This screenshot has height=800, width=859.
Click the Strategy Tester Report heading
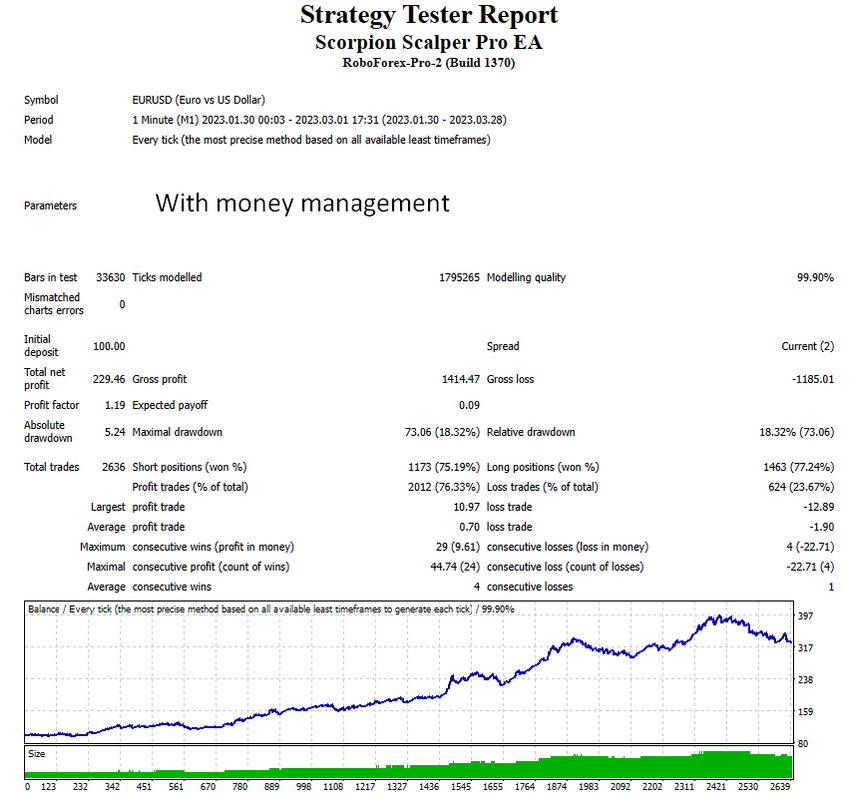(x=429, y=15)
